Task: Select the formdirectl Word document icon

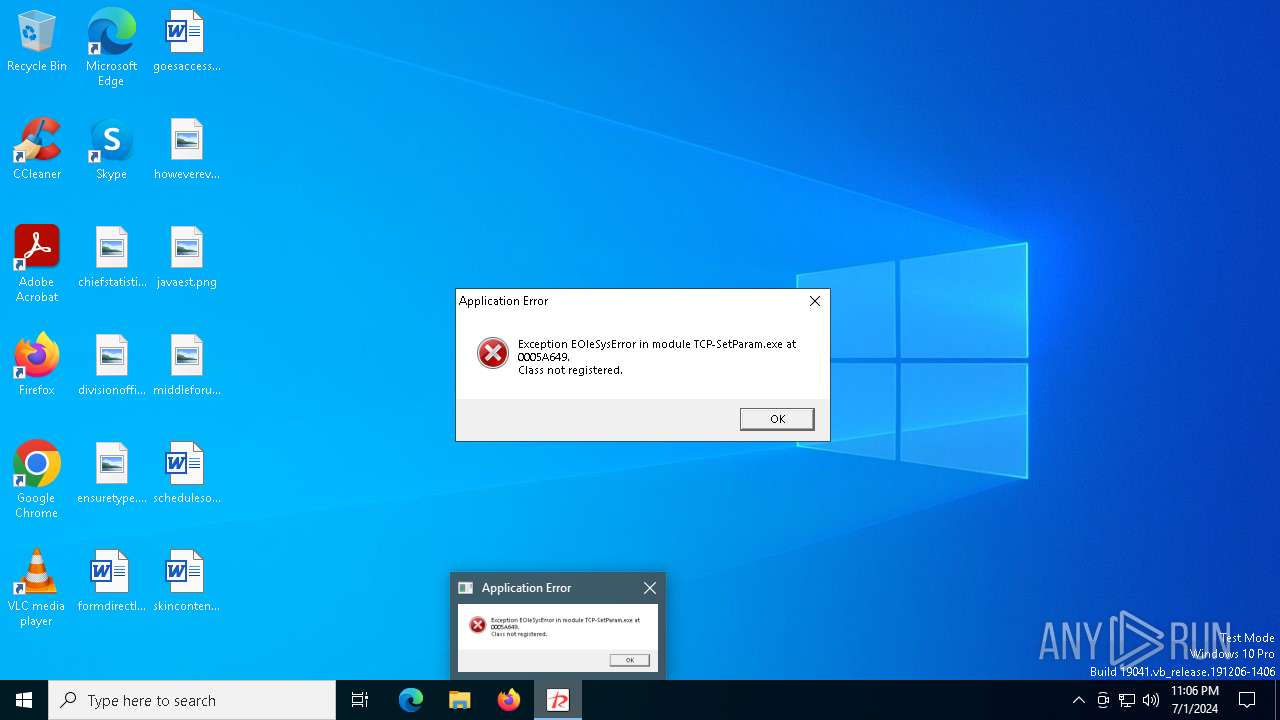Action: [111, 582]
